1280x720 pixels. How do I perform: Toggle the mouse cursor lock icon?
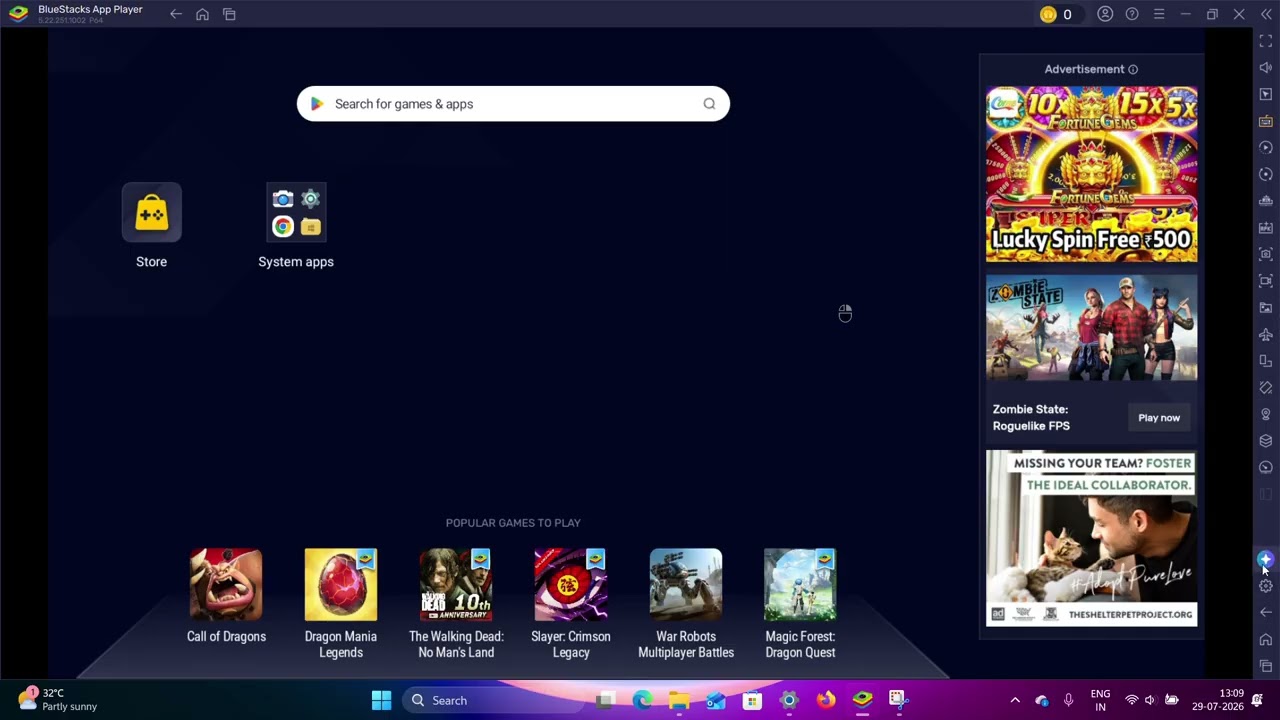(x=1266, y=94)
